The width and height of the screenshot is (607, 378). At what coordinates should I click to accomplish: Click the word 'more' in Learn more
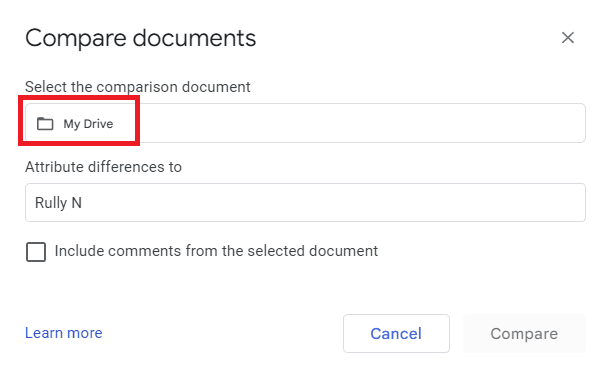(x=84, y=333)
